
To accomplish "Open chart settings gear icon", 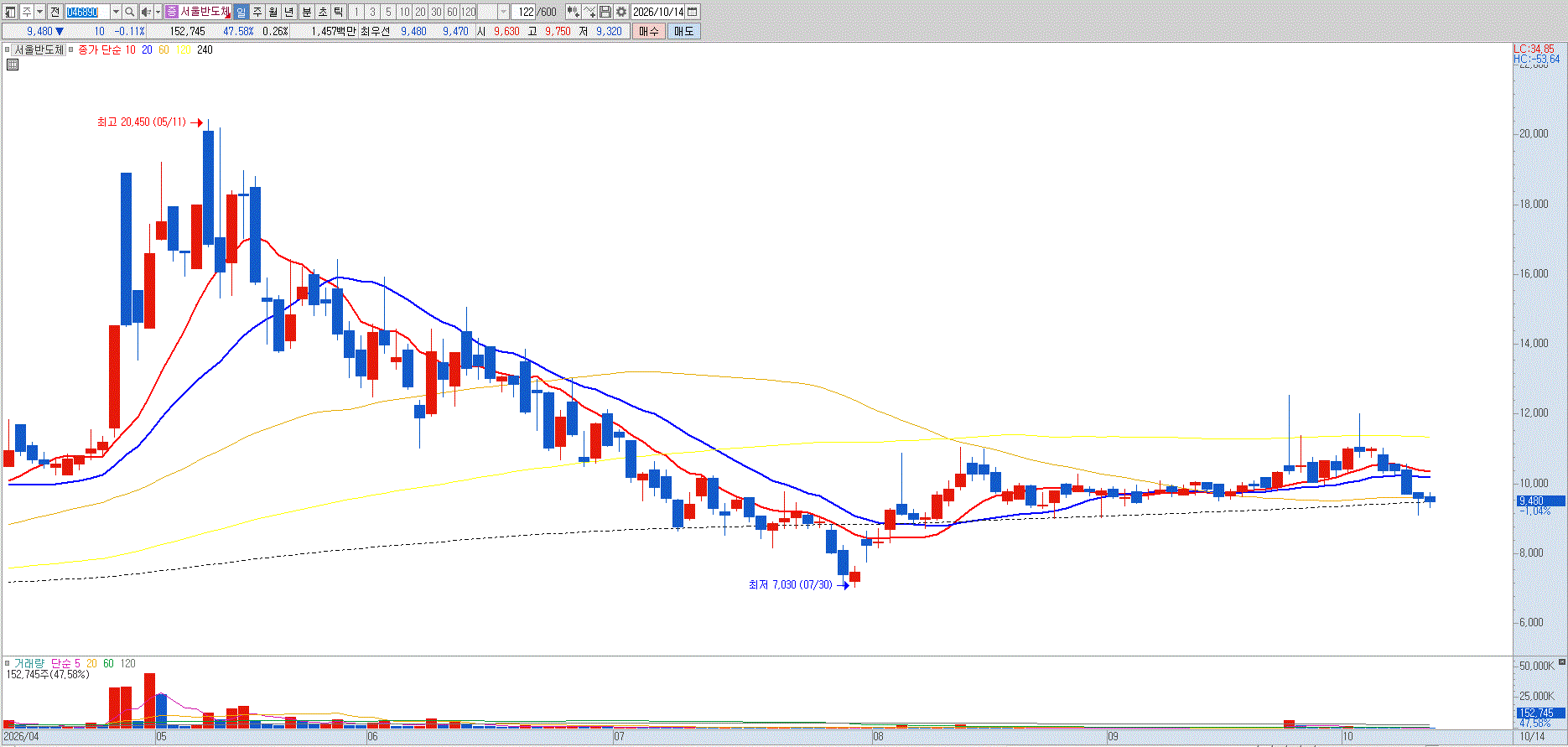I will [621, 12].
